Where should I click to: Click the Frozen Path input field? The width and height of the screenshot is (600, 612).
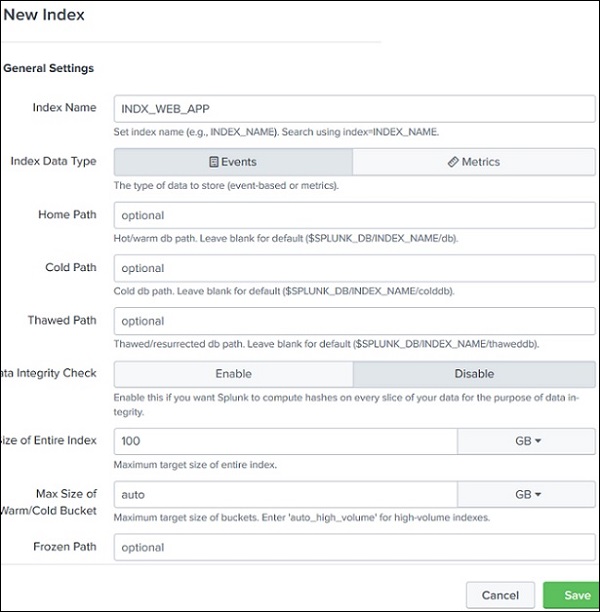[x=355, y=547]
